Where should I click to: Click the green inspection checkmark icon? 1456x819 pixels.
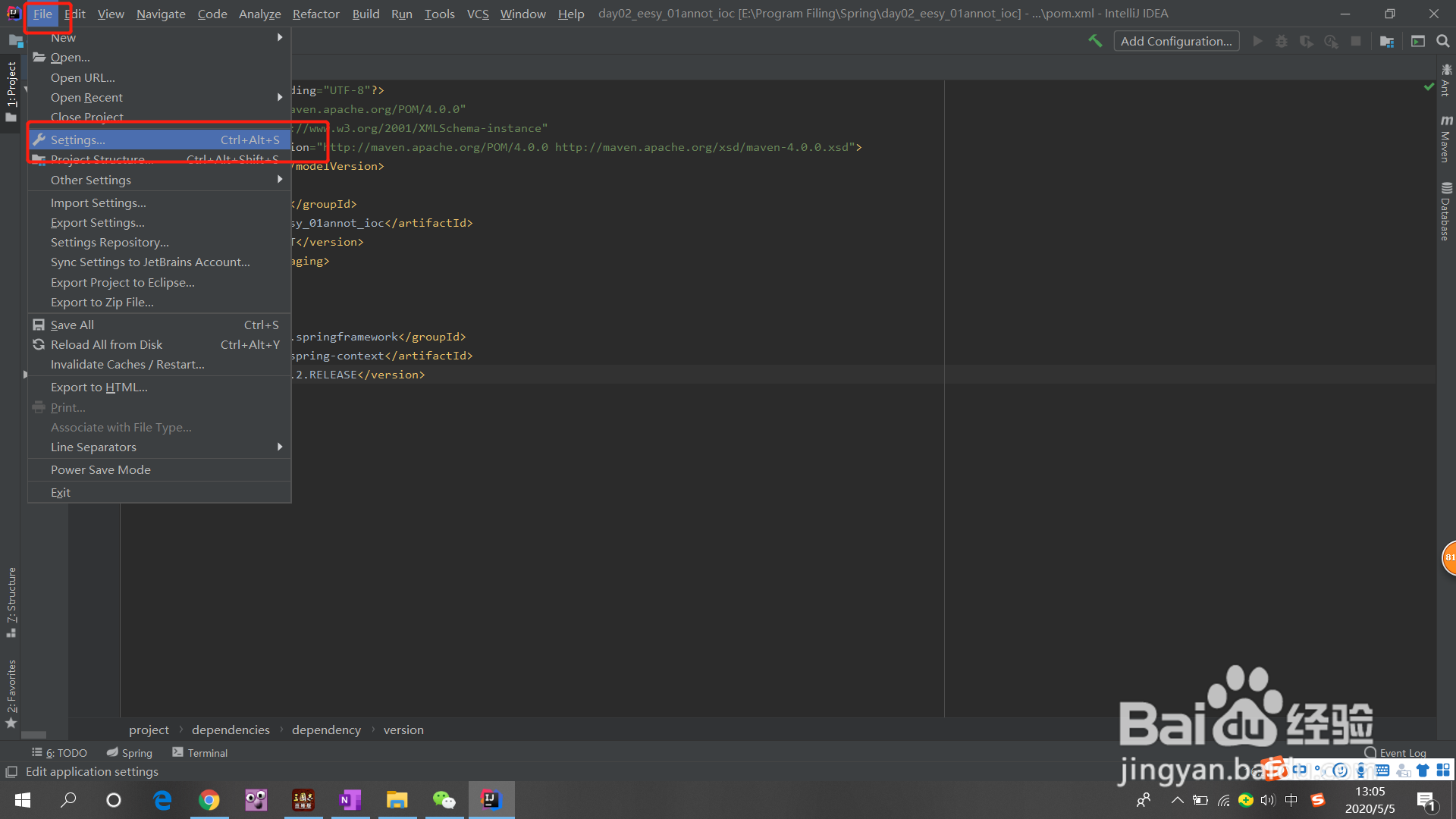[x=1429, y=87]
